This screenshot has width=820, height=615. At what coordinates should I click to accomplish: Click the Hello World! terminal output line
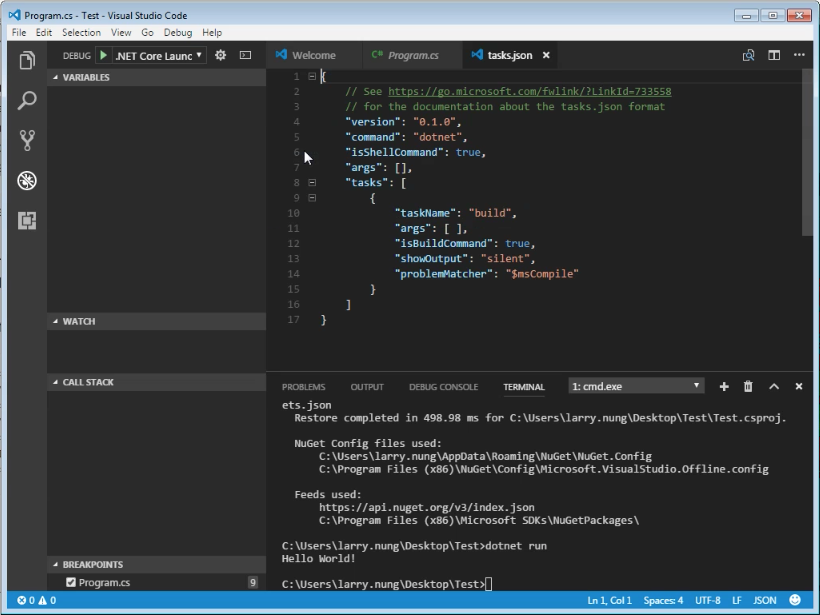[x=318, y=559]
